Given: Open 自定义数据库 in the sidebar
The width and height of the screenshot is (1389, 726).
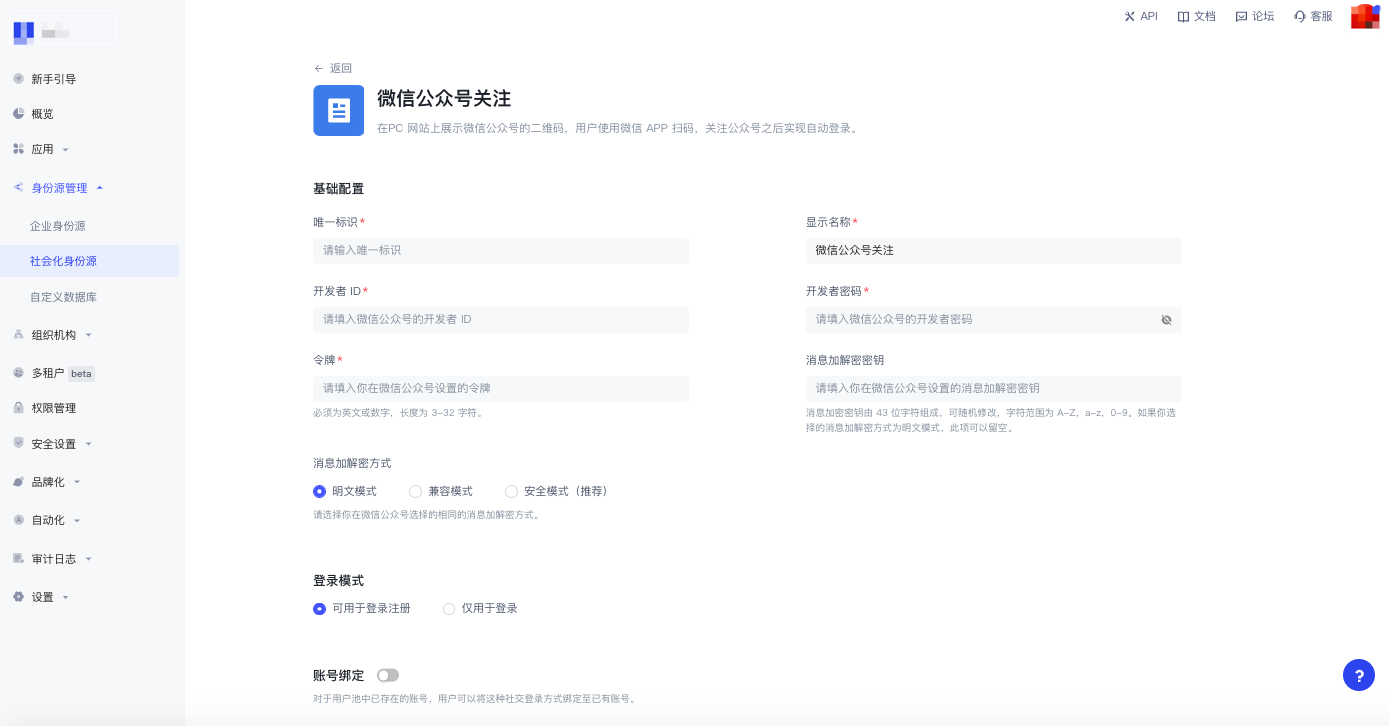Looking at the screenshot, I should 63,297.
